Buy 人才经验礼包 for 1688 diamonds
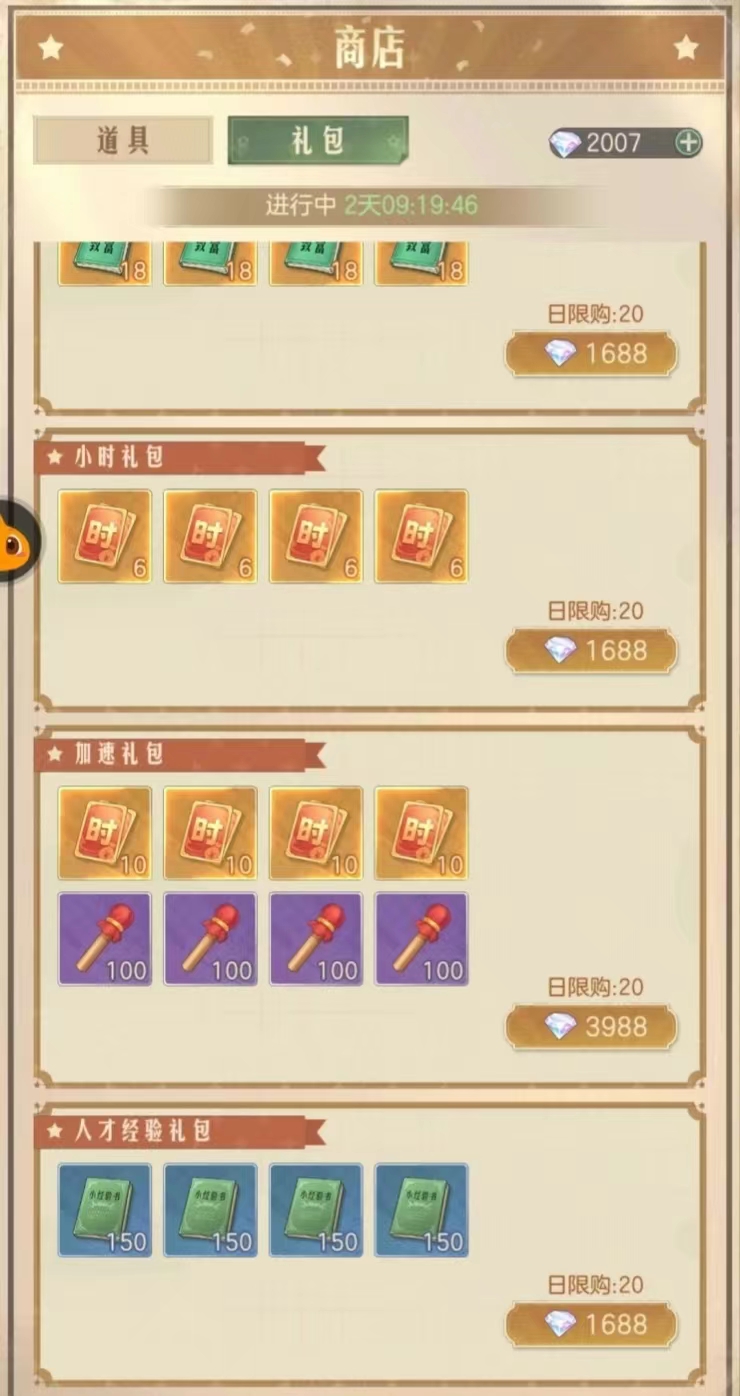Image resolution: width=740 pixels, height=1396 pixels. (591, 1325)
